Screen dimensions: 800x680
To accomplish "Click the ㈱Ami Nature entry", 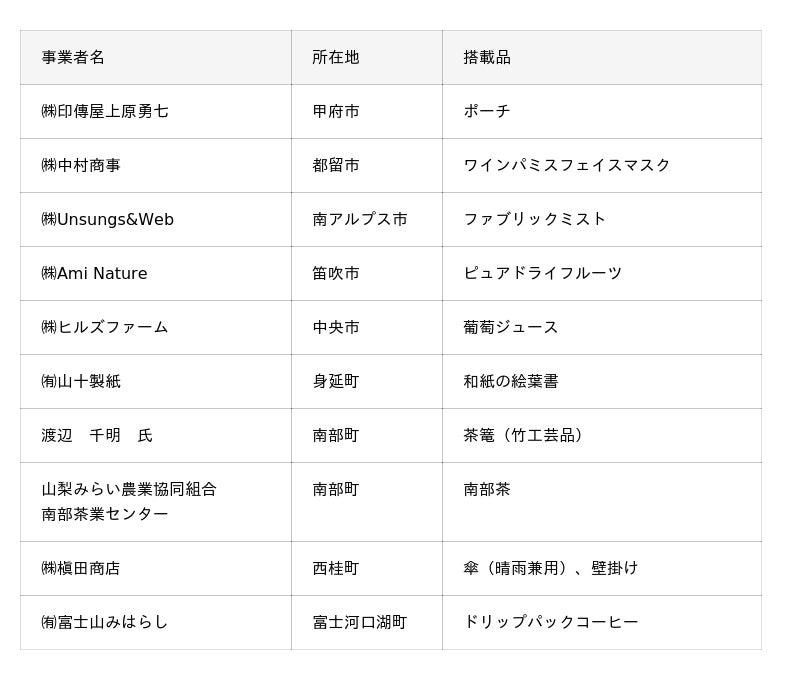I will [94, 273].
